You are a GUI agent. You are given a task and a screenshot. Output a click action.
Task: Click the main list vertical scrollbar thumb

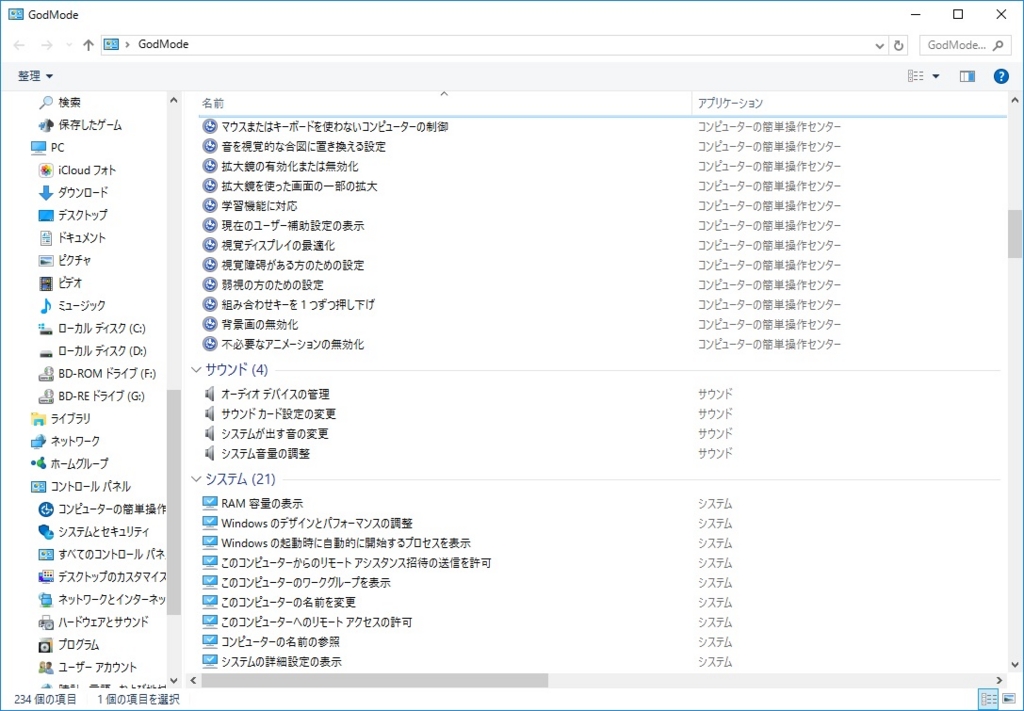[x=1014, y=234]
